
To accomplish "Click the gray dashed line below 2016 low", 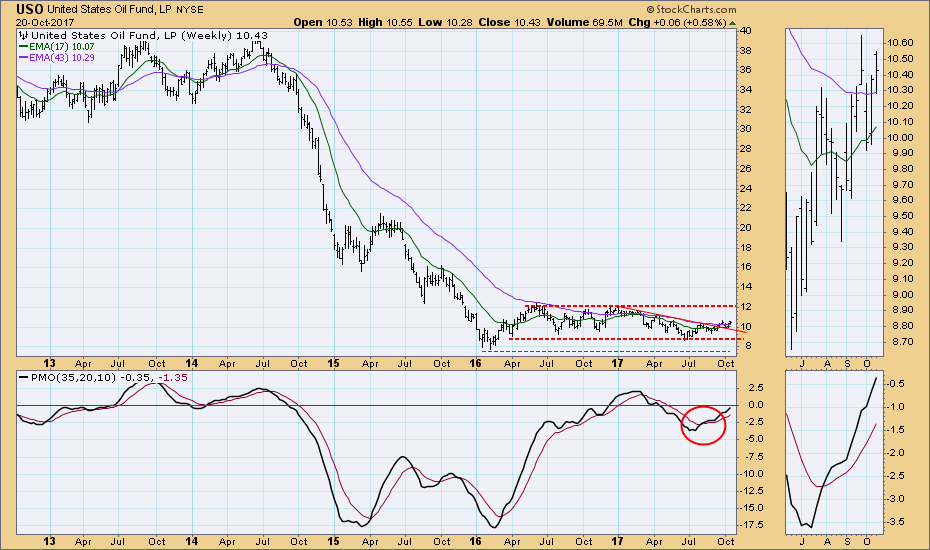I will (x=620, y=351).
